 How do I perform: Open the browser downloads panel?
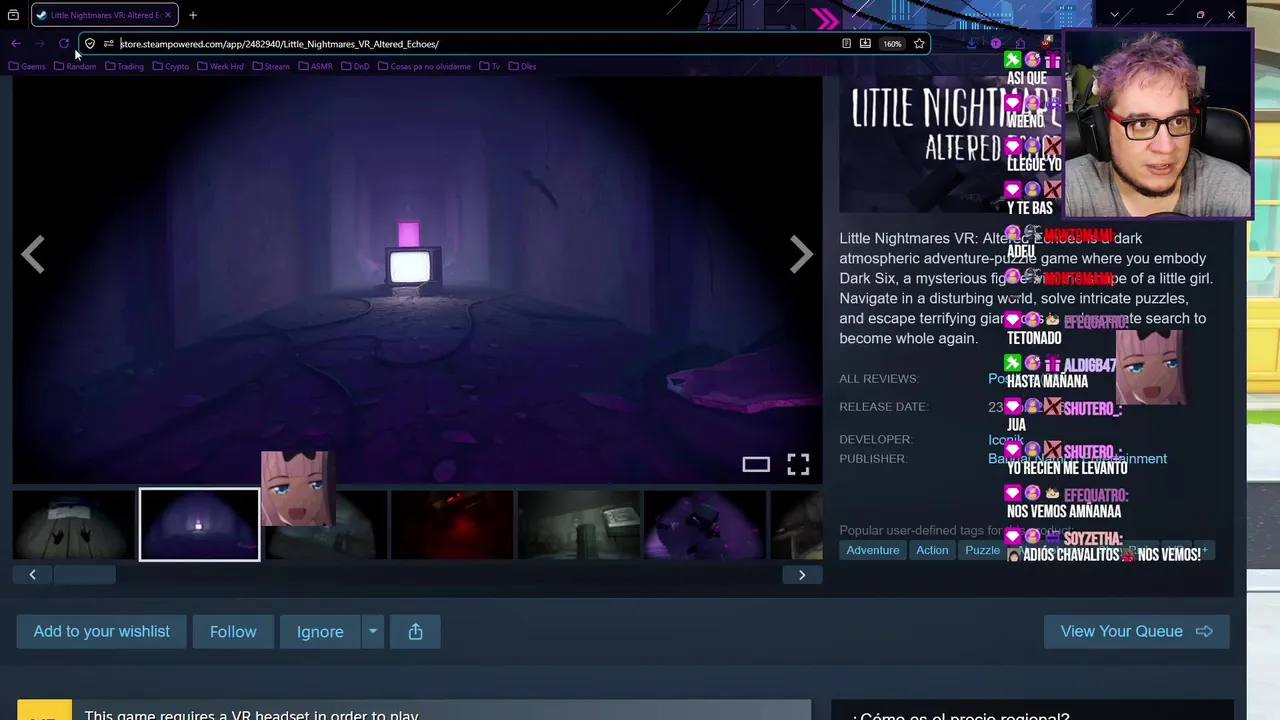972,43
